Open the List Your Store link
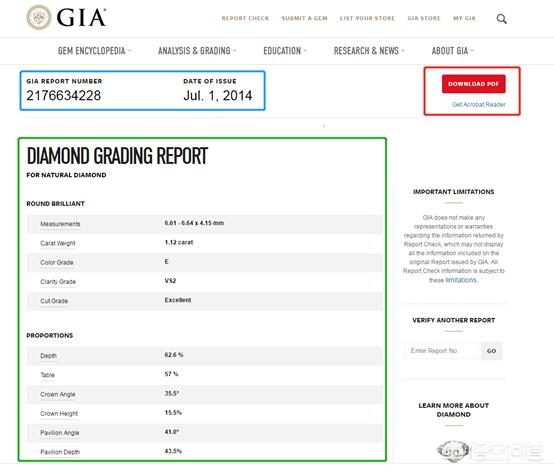Image resolution: width=554 pixels, height=471 pixels. [367, 18]
